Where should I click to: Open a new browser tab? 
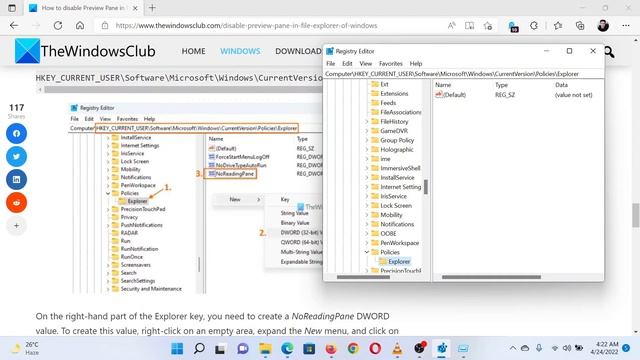tap(152, 8)
